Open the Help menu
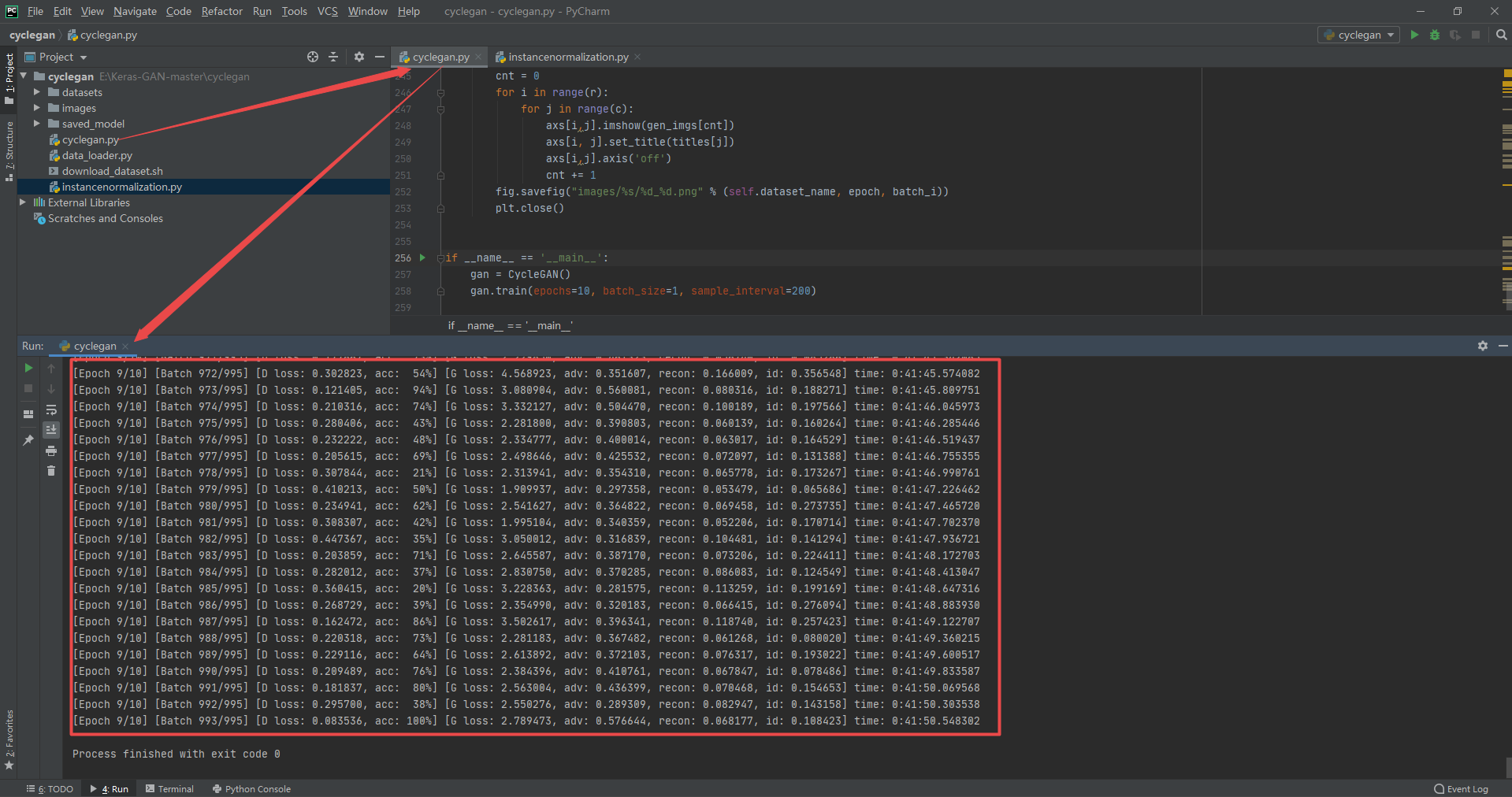The height and width of the screenshot is (797, 1512). click(x=408, y=11)
